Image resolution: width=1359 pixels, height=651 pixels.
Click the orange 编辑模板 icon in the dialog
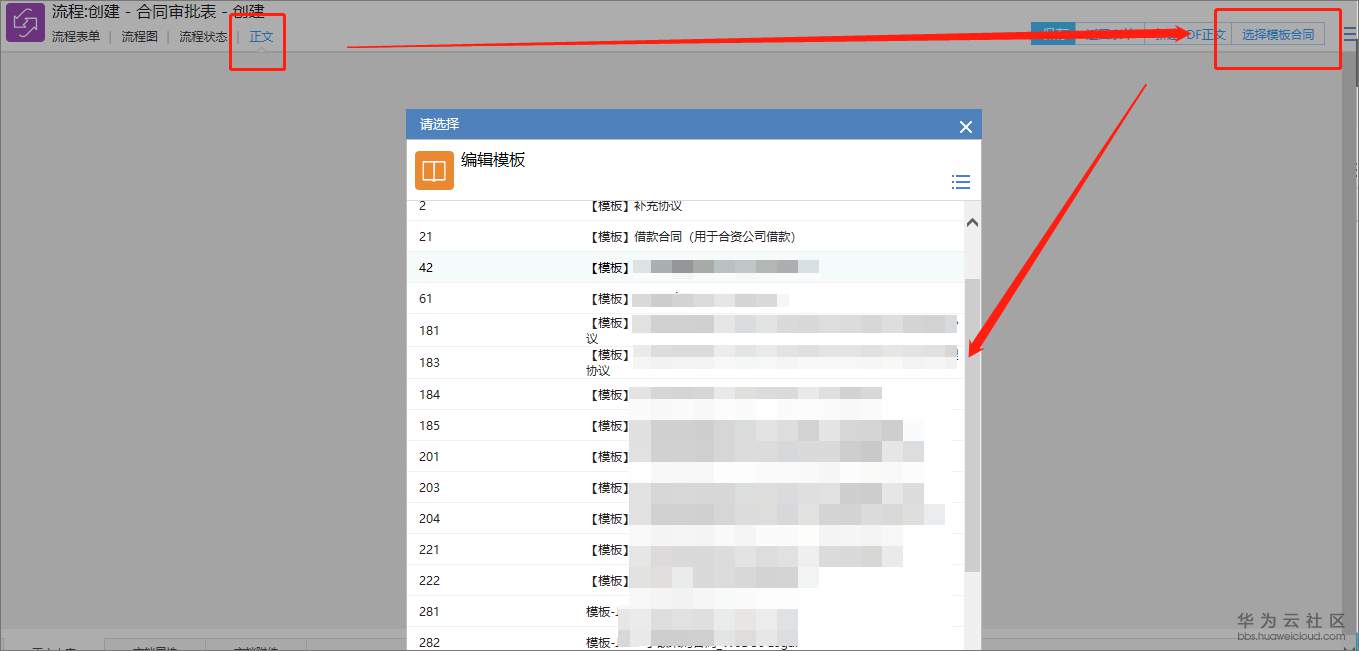click(x=433, y=170)
